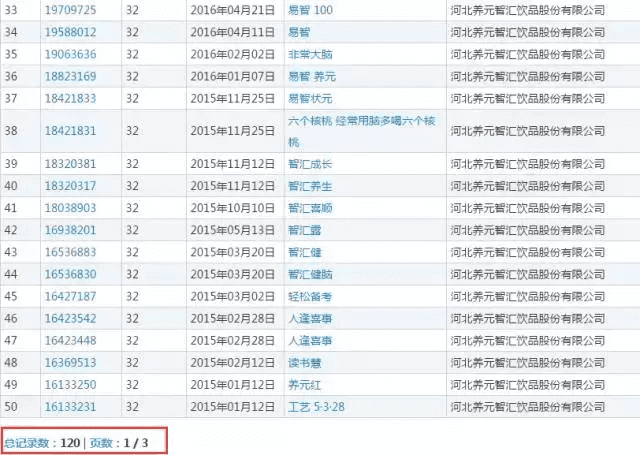Select the date 2016年04月11日
Screen dimensions: 640x455
pyautogui.click(x=233, y=32)
